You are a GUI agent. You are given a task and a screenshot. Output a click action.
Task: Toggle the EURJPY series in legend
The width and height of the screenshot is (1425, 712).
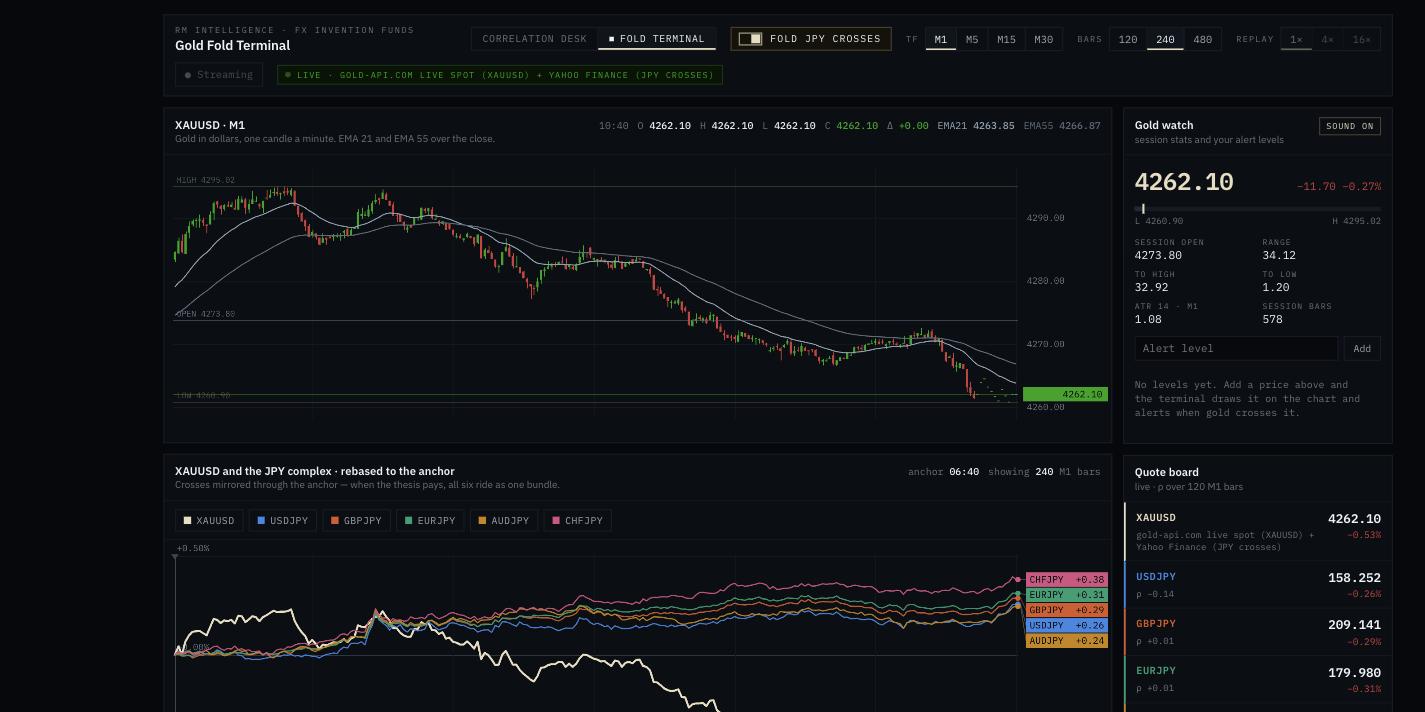430,521
